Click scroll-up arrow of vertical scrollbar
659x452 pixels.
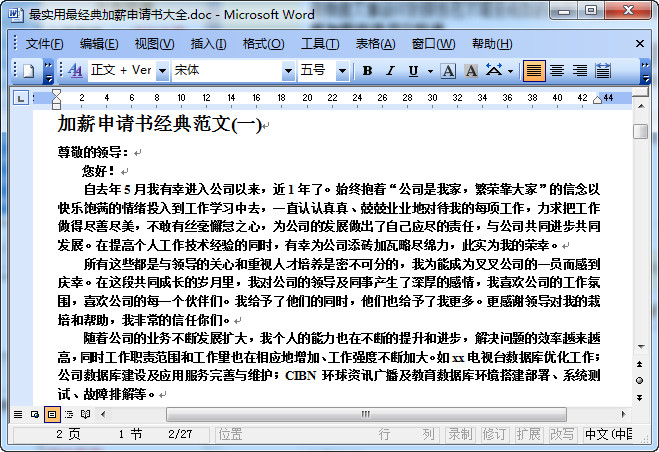pyautogui.click(x=641, y=106)
